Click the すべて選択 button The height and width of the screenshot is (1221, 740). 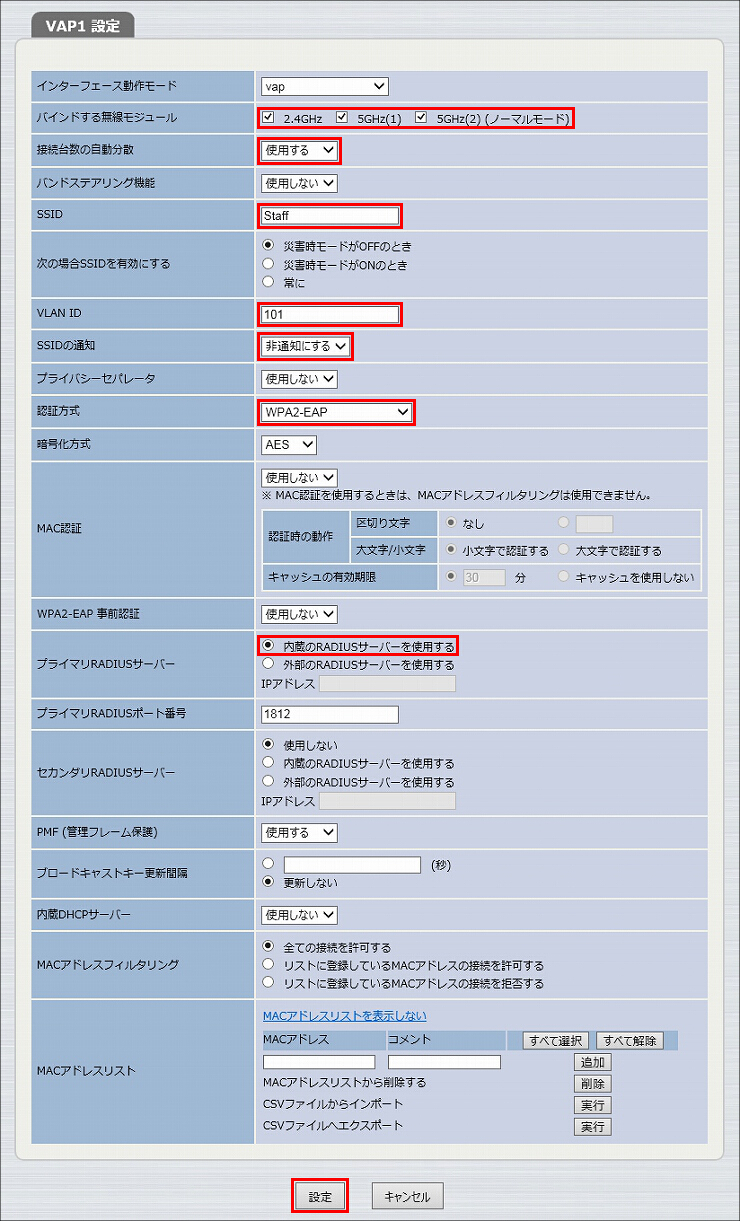557,1040
